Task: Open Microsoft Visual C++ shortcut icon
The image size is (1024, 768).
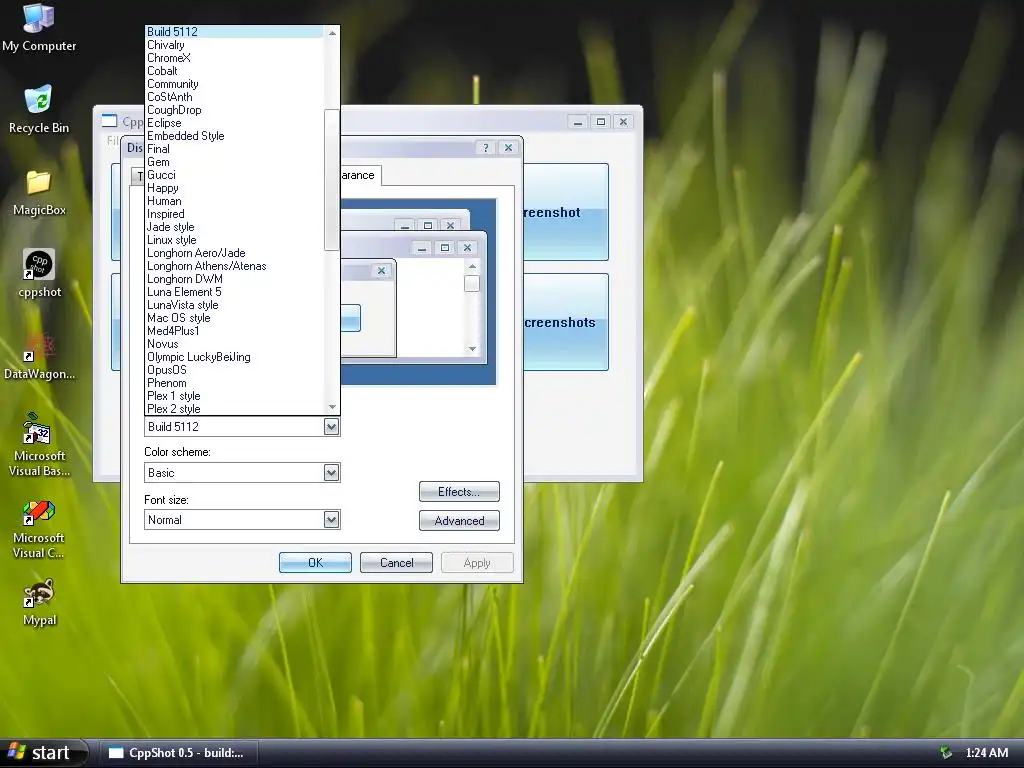Action: point(39,528)
